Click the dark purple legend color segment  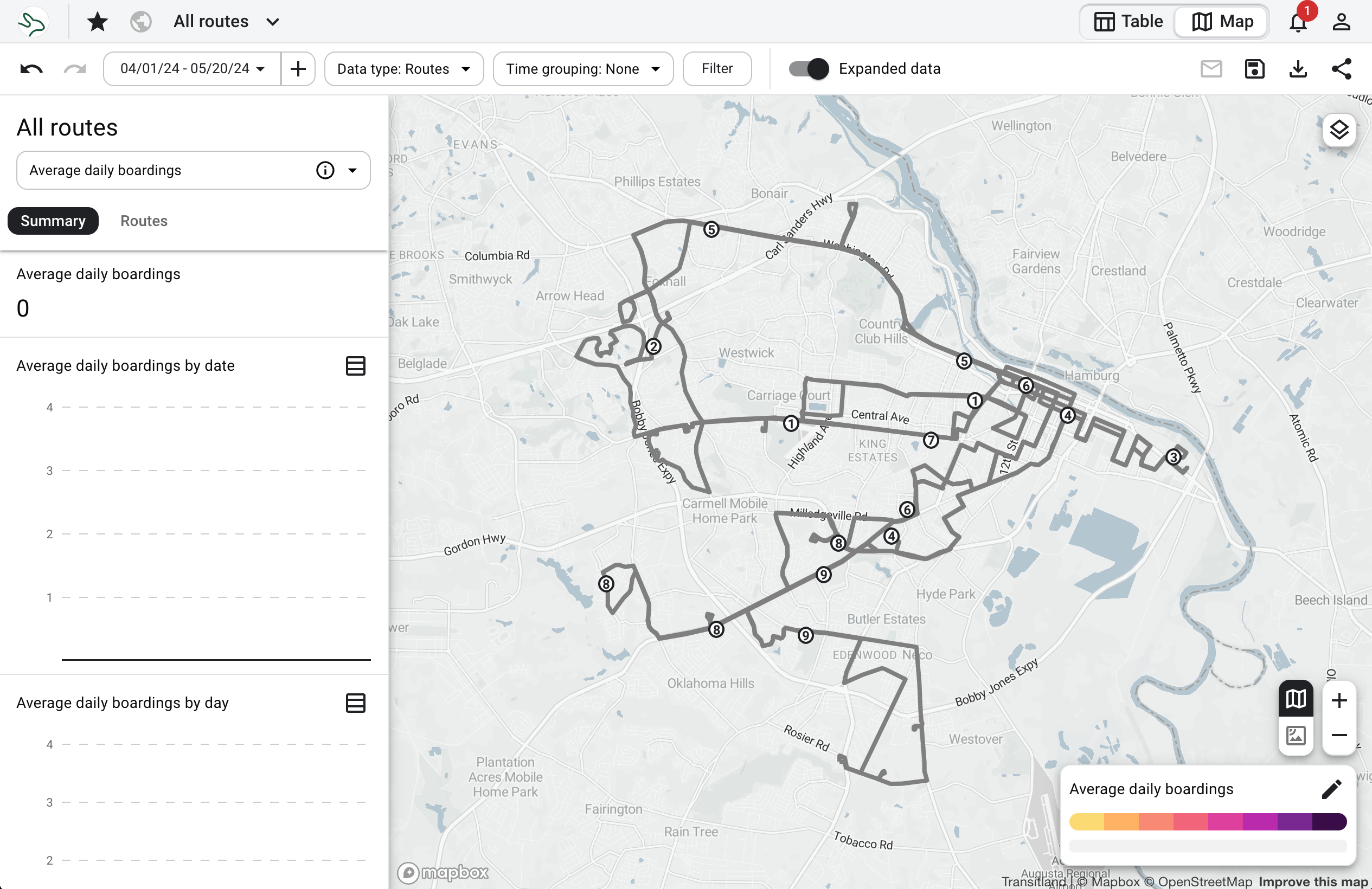point(1329,822)
